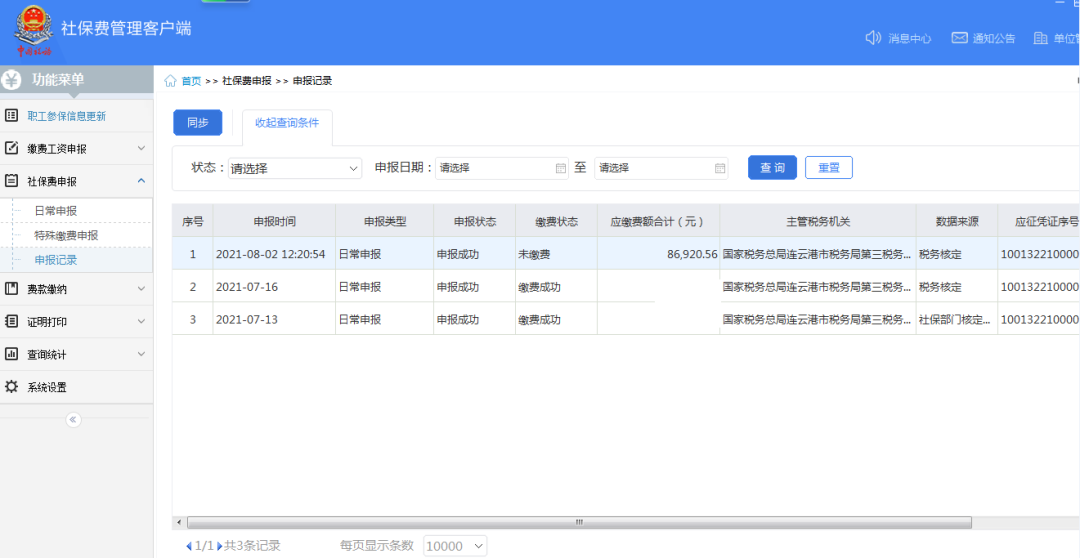Select the row dated 2021-07-13
1080x558 pixels.
click(x=625, y=319)
